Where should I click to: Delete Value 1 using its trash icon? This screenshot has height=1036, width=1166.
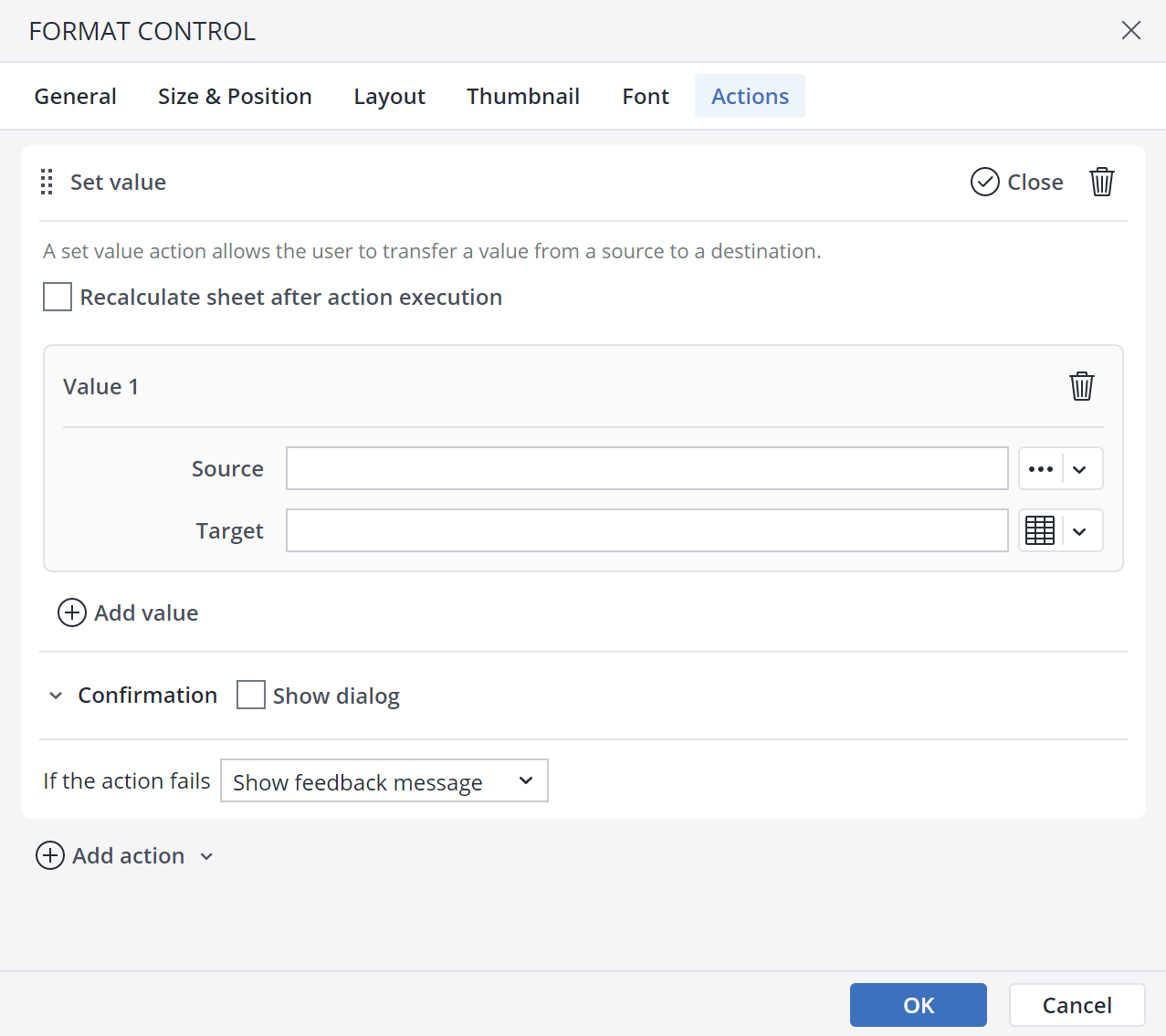click(1082, 386)
